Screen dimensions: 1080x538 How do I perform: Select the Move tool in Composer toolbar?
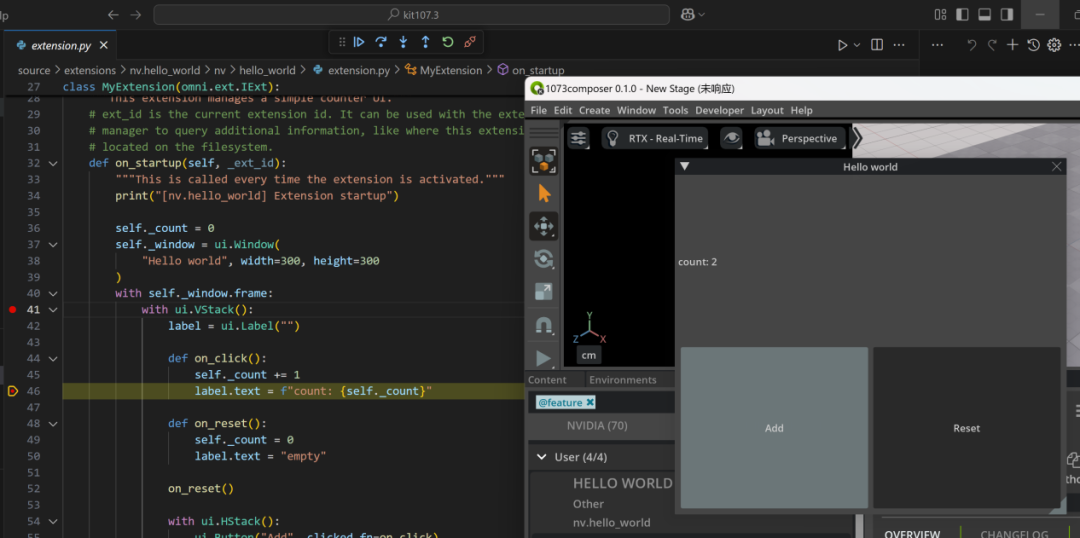click(544, 226)
